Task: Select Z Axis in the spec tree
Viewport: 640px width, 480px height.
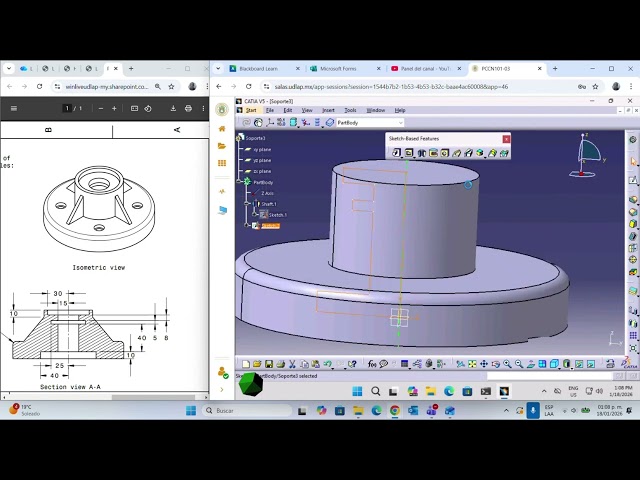Action: coord(267,193)
